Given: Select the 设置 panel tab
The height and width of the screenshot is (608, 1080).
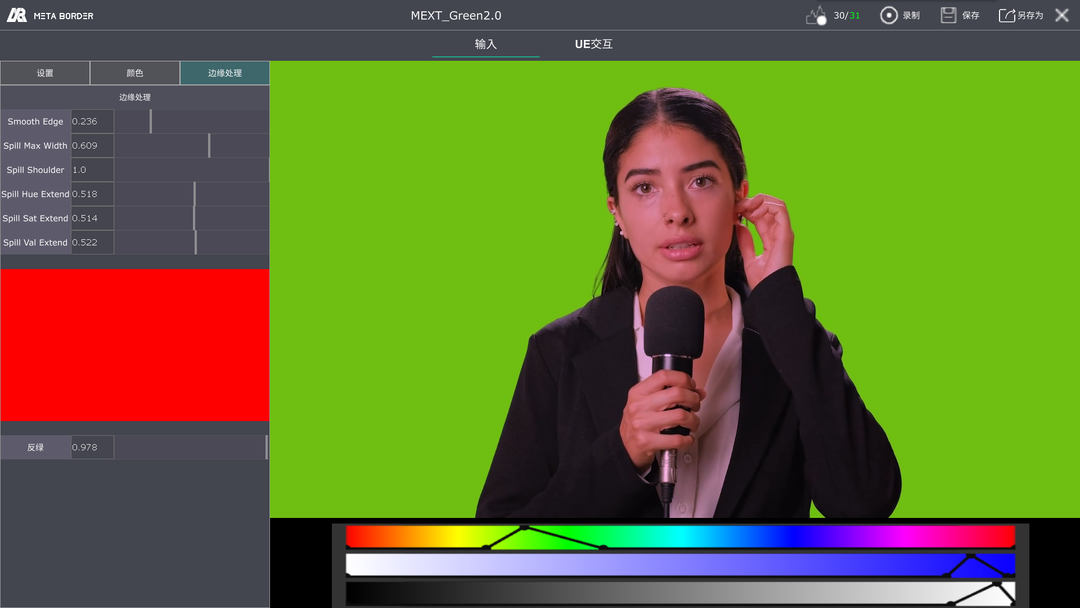Looking at the screenshot, I should point(45,73).
